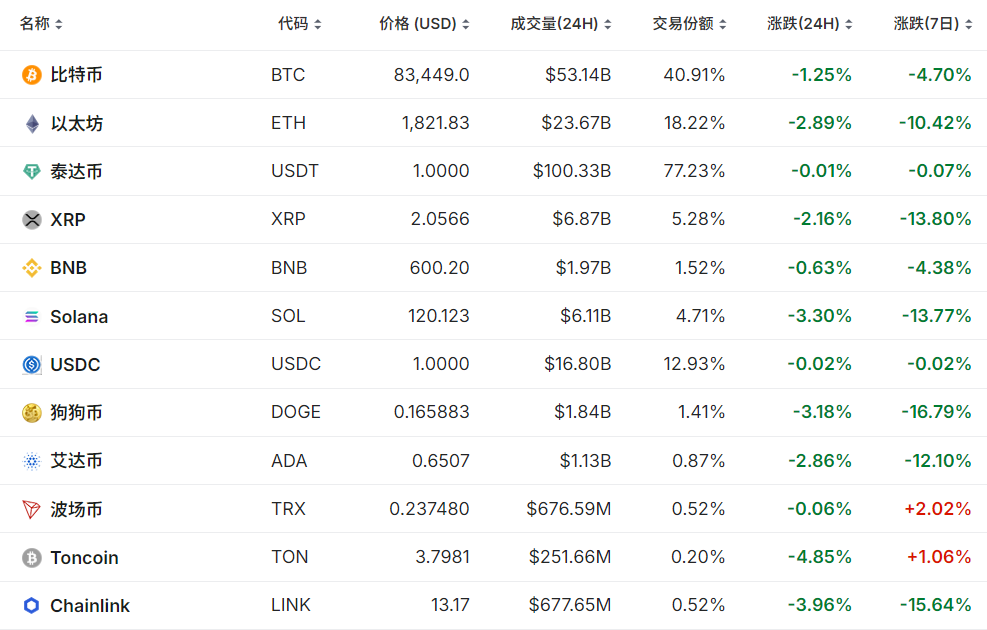Sort by 涨跌(24H) column header
Viewport: 987px width, 630px height.
(x=810, y=24)
